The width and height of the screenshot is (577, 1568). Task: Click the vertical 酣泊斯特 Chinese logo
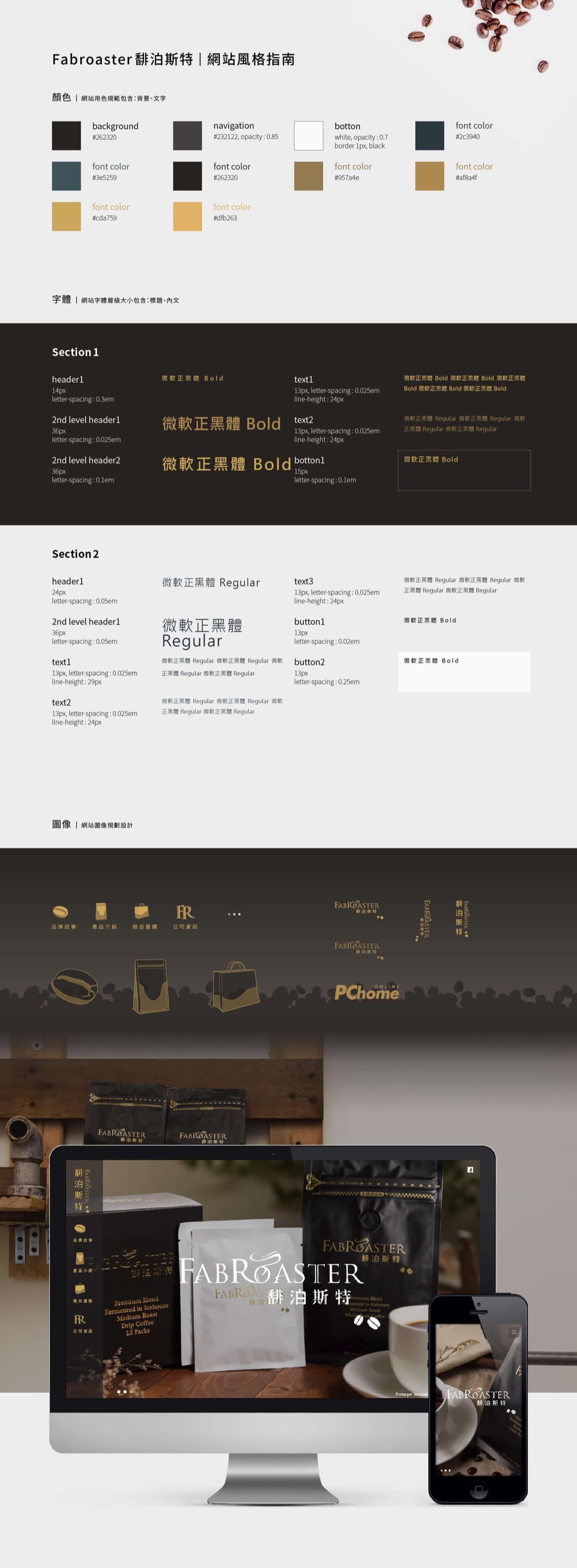(462, 918)
